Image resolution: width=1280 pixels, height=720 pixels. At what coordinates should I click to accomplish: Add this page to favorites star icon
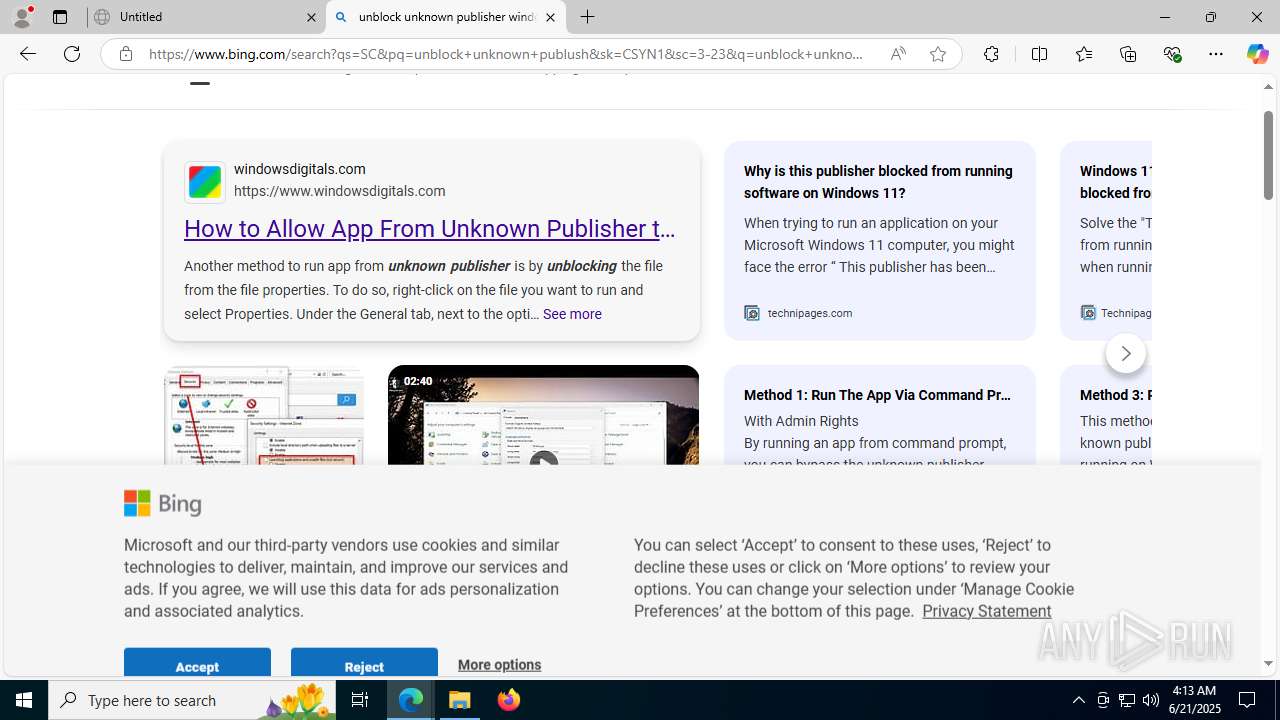click(938, 54)
